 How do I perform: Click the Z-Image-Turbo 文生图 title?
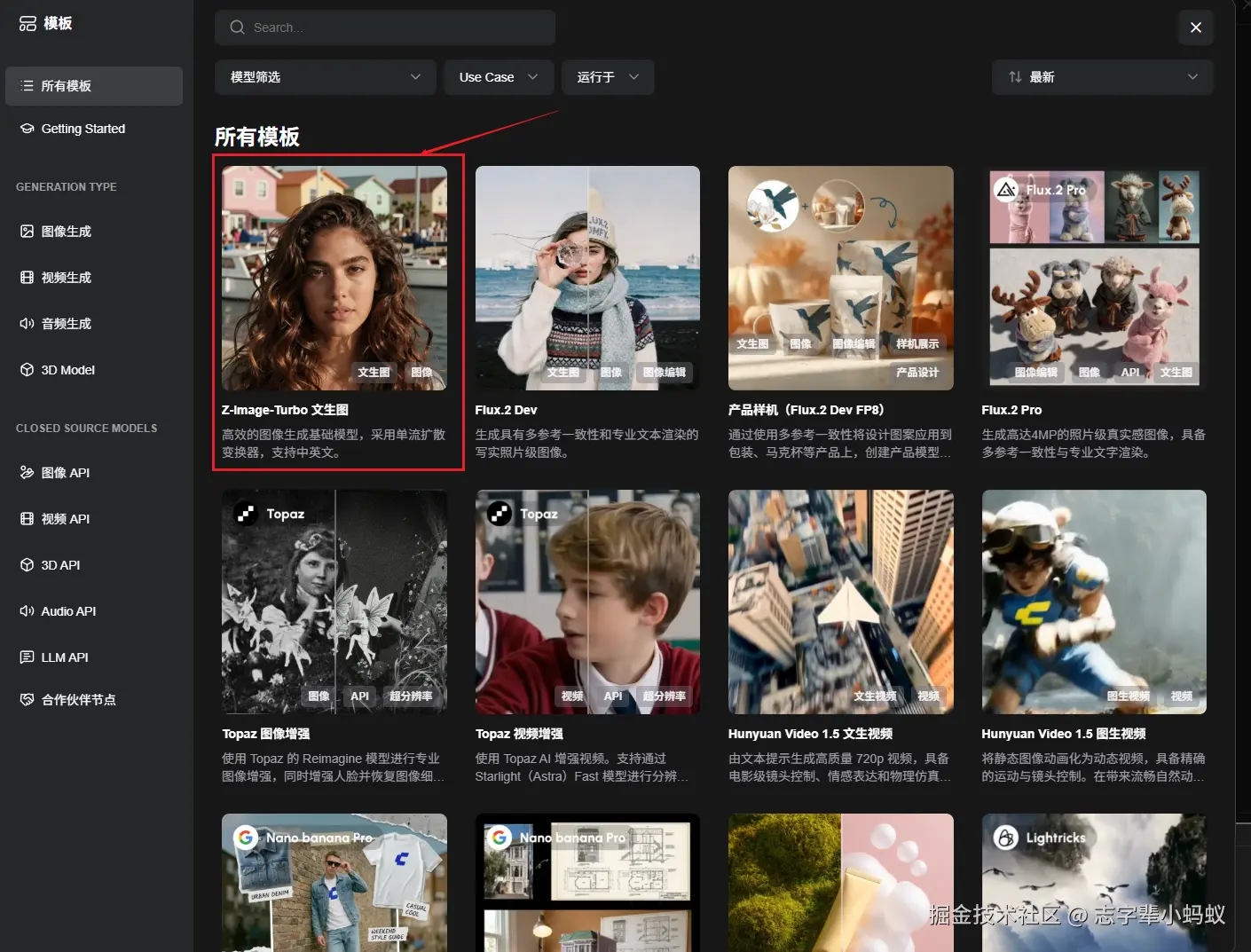(285, 410)
